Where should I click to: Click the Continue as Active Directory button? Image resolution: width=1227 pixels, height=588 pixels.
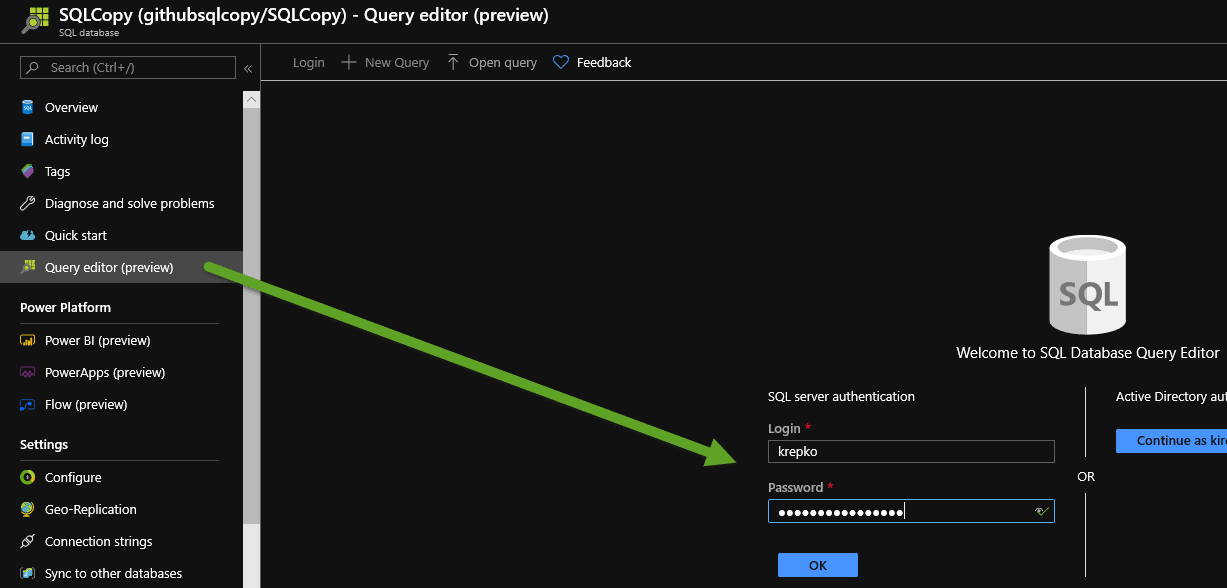coord(1170,441)
